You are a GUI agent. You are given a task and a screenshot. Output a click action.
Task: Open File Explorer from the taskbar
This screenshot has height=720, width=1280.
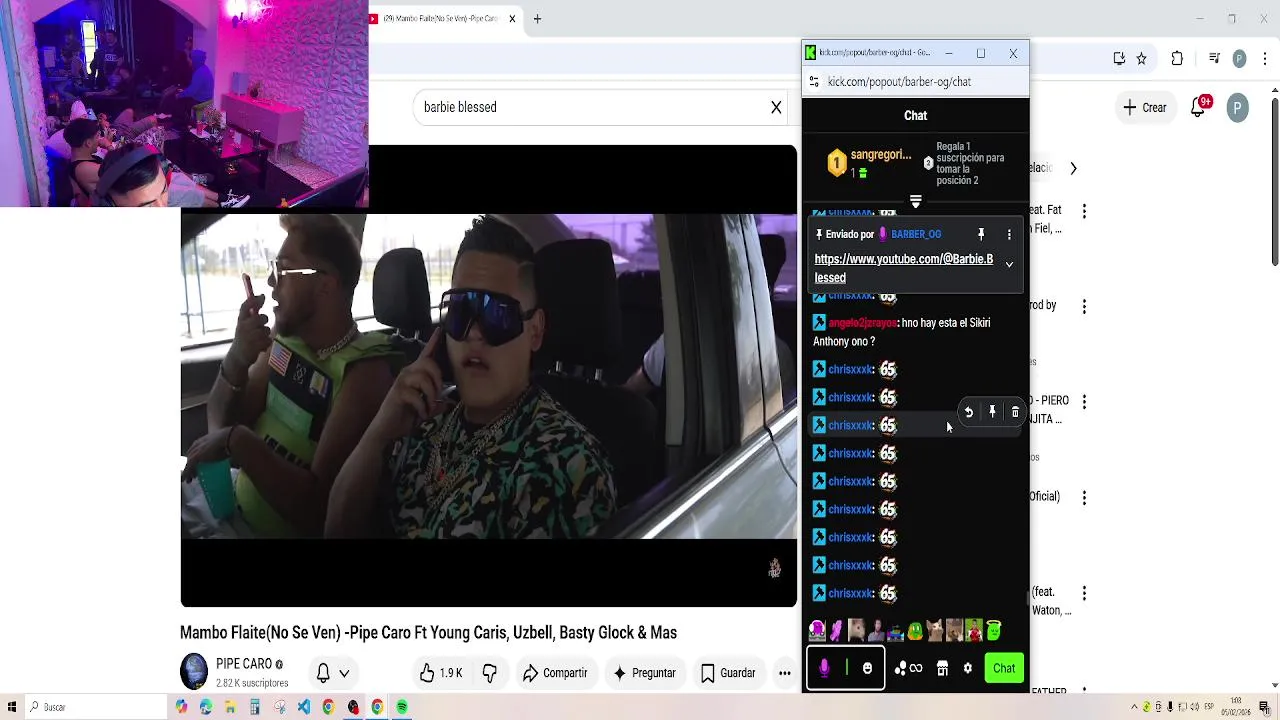(230, 707)
